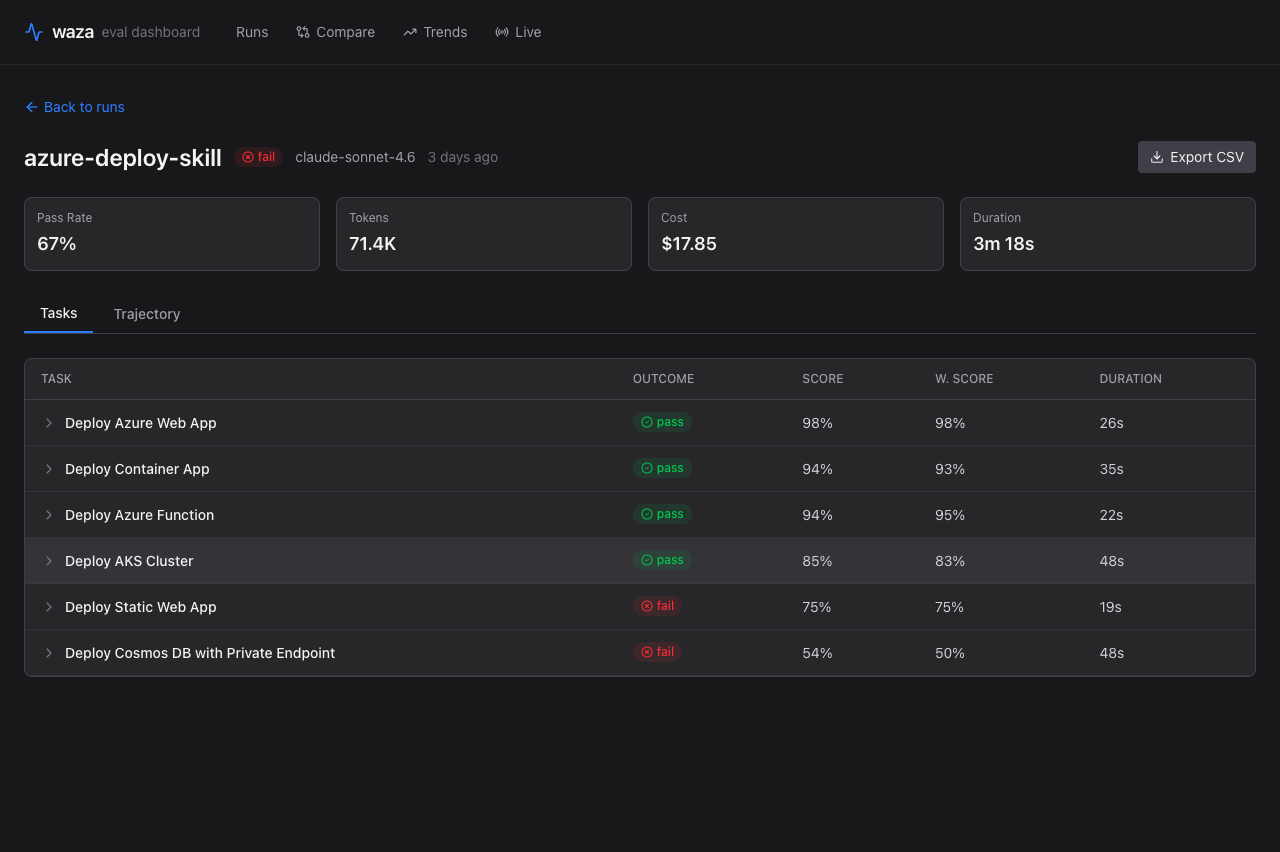Viewport: 1280px width, 852px height.
Task: Click the Export CSV button
Action: click(1196, 157)
